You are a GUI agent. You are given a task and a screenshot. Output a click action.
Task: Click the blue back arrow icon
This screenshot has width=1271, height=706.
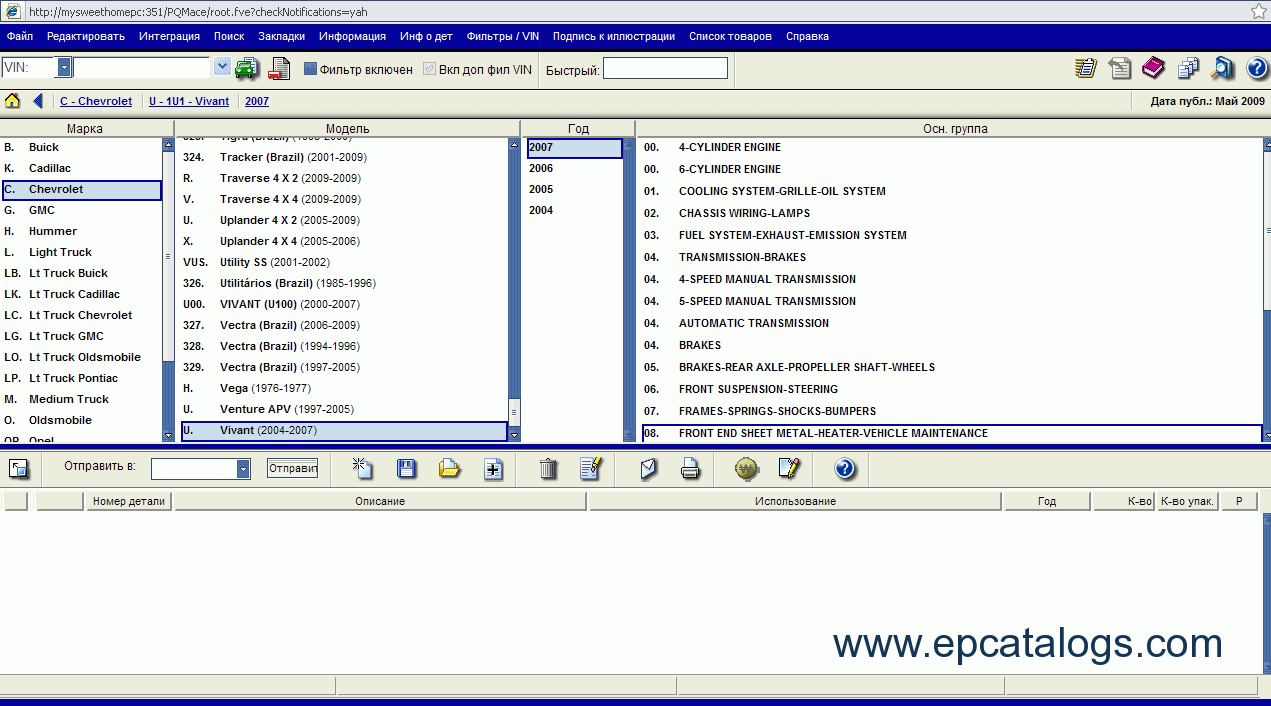[38, 101]
